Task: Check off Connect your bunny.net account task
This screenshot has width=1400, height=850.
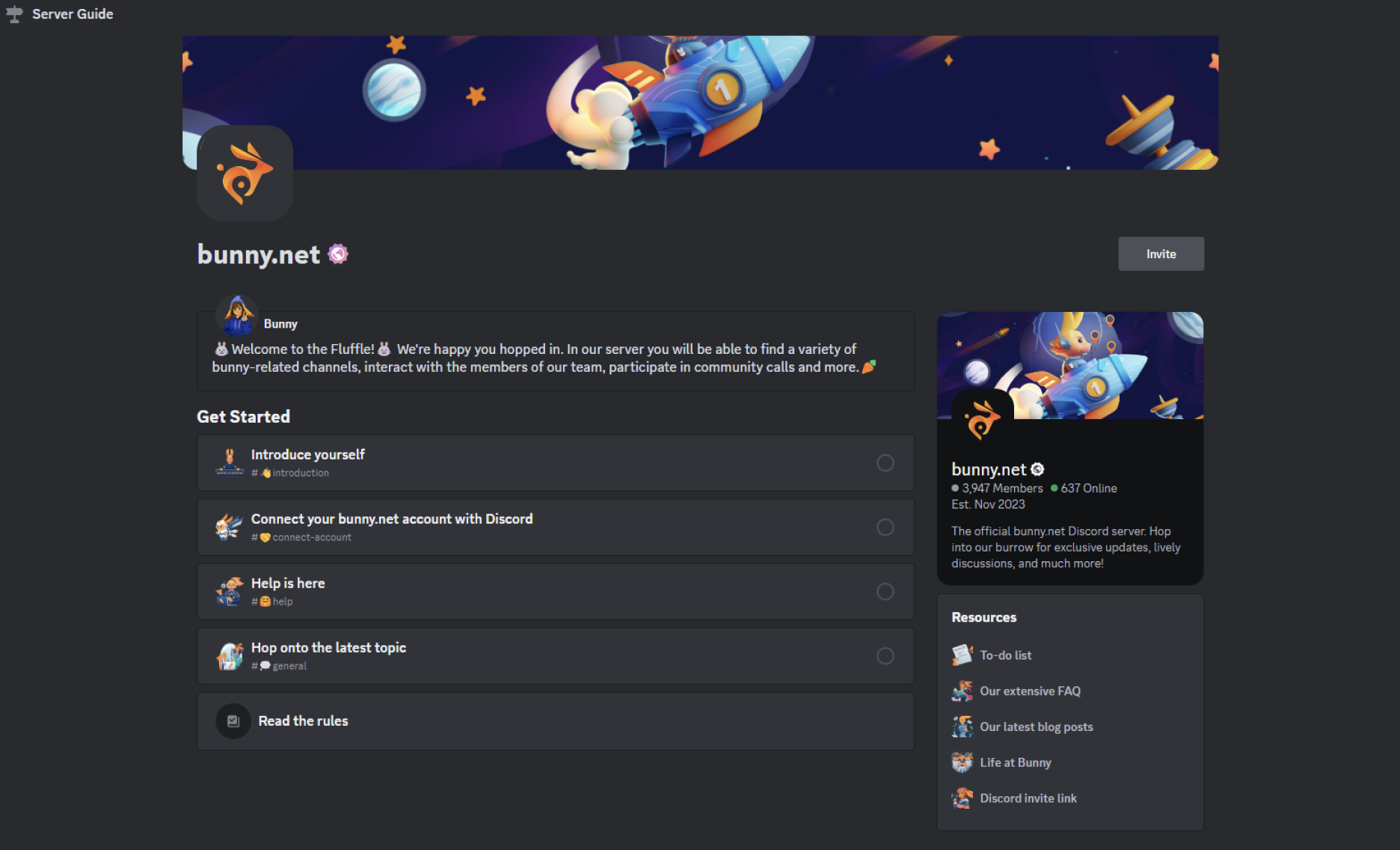Action: click(x=885, y=528)
